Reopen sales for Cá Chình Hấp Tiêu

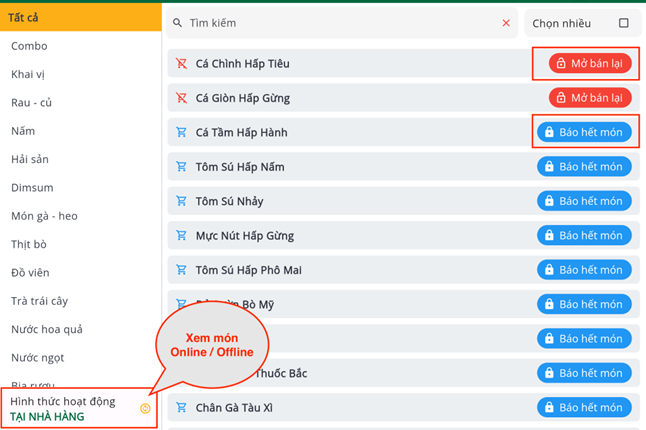click(590, 63)
